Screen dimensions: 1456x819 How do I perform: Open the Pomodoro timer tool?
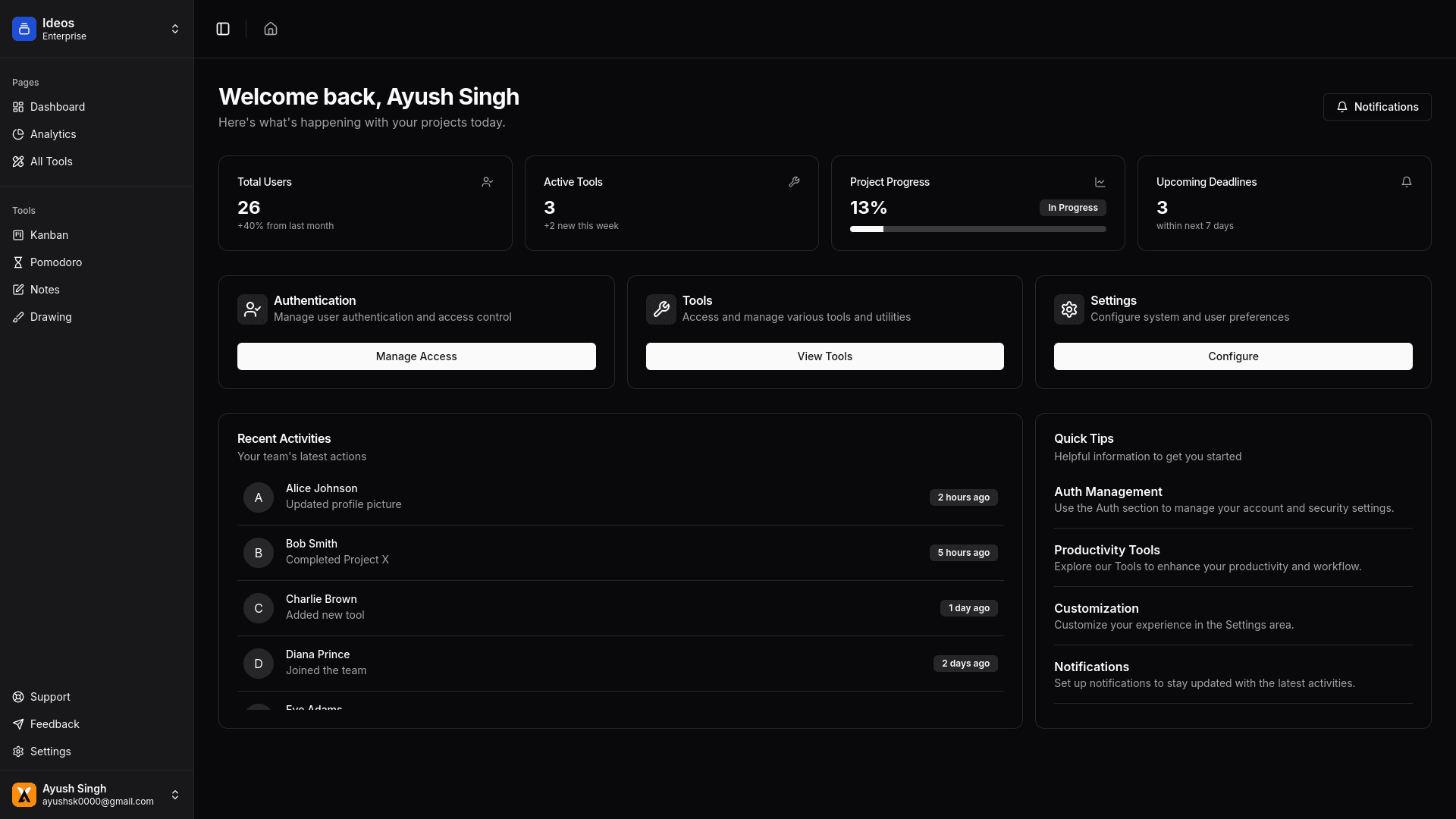coord(55,262)
